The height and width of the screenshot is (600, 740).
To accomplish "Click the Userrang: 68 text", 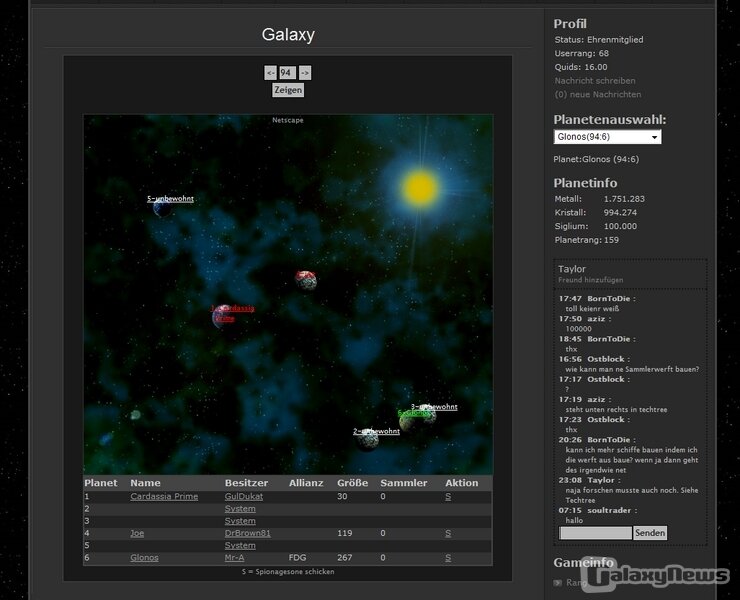I will [x=581, y=53].
